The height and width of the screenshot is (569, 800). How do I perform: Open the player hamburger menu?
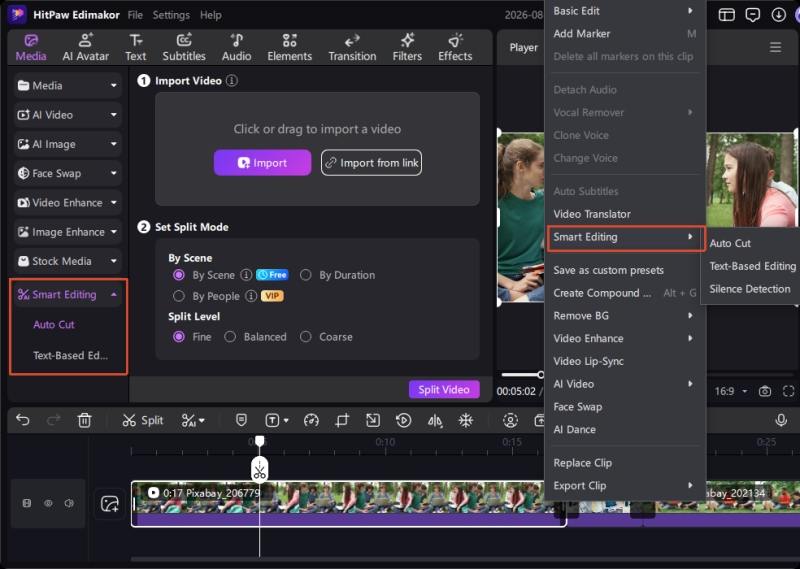tap(775, 47)
